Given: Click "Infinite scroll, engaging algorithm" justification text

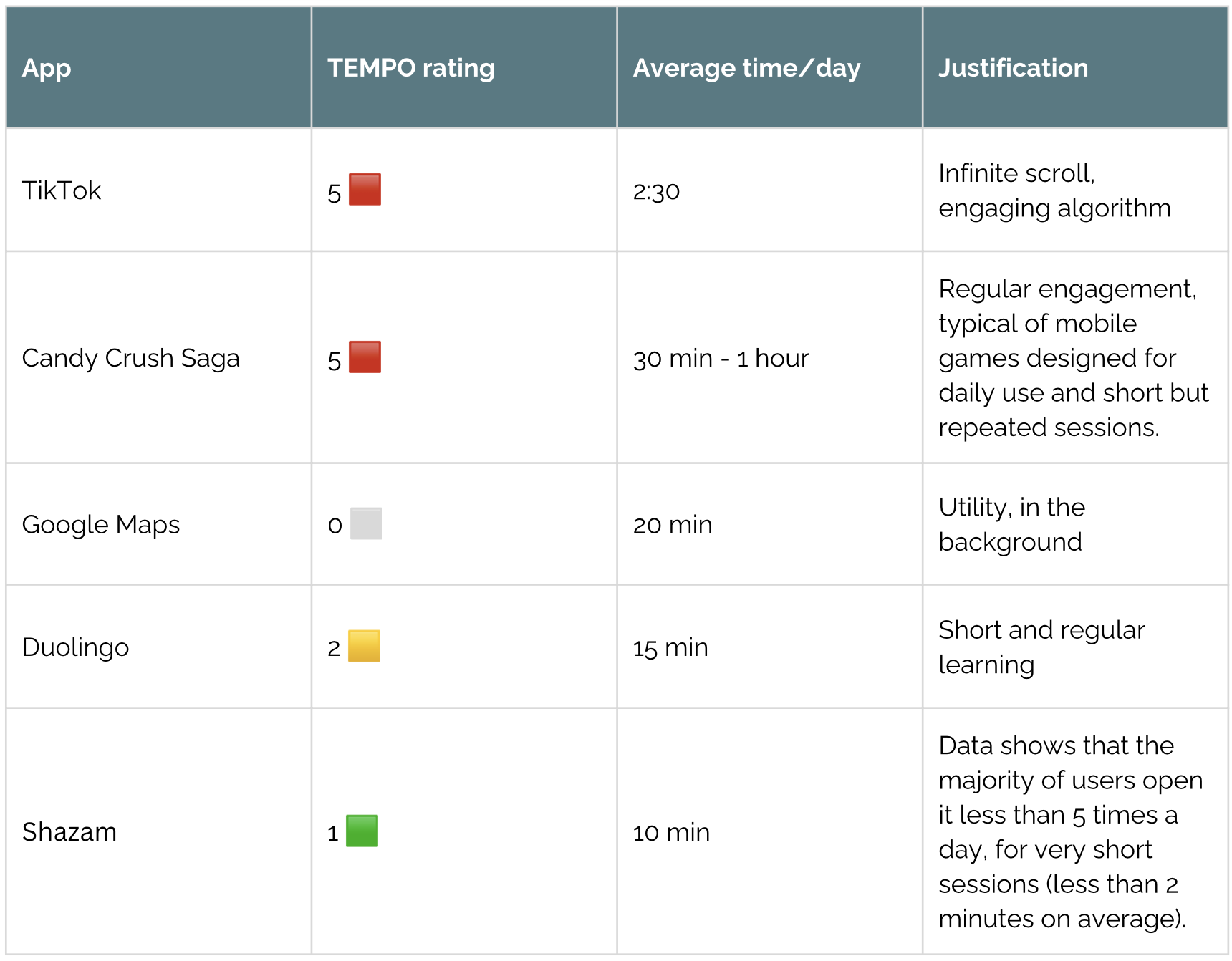Looking at the screenshot, I should click(1054, 190).
